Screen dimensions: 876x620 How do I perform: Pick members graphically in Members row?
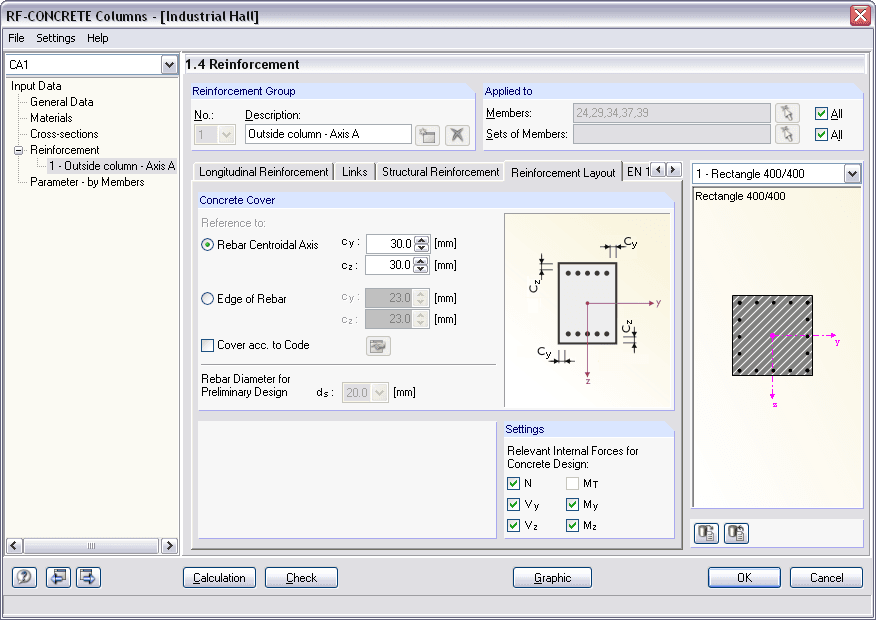(x=787, y=113)
